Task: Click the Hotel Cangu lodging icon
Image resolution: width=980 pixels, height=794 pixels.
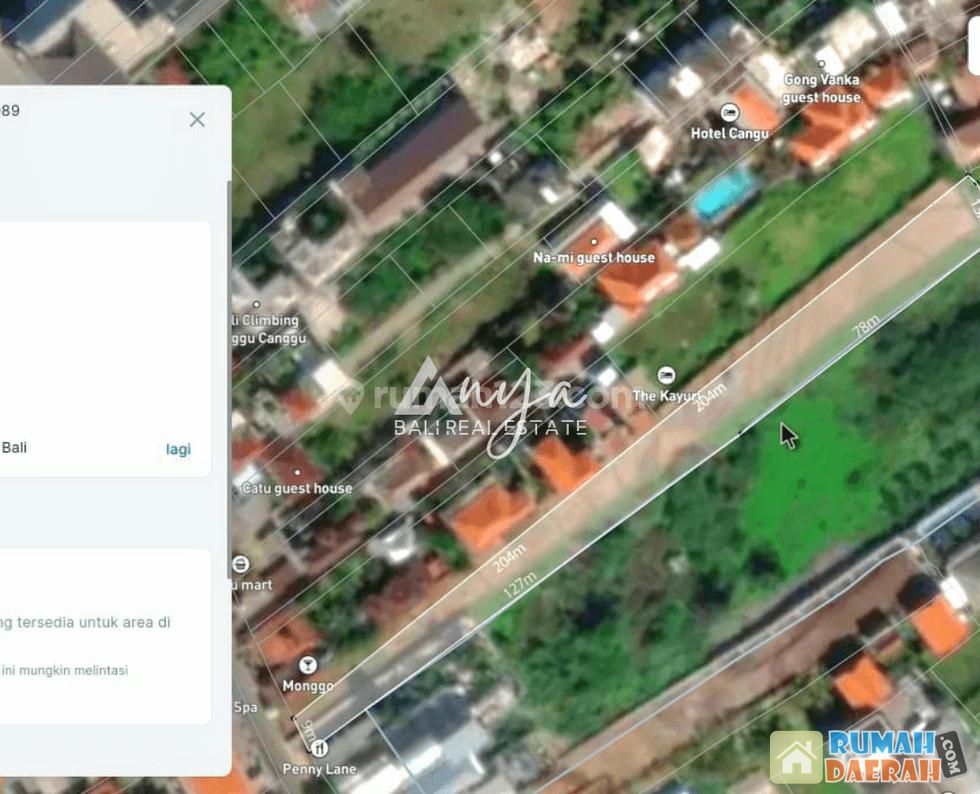Action: (729, 113)
